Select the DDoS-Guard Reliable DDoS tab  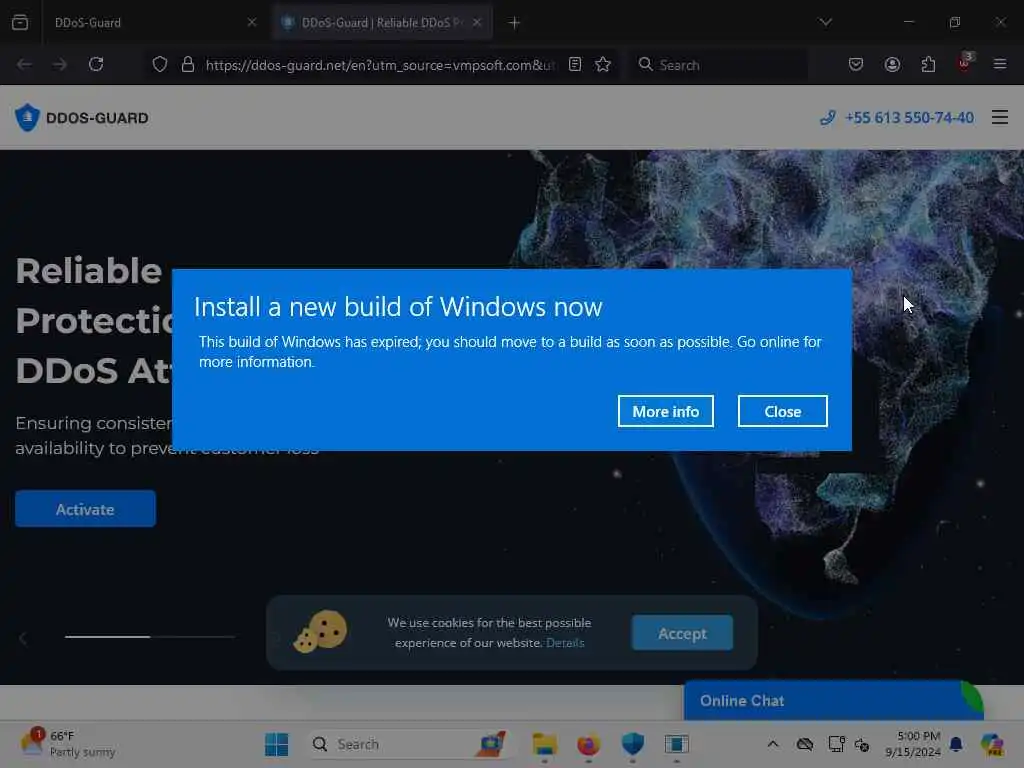383,22
